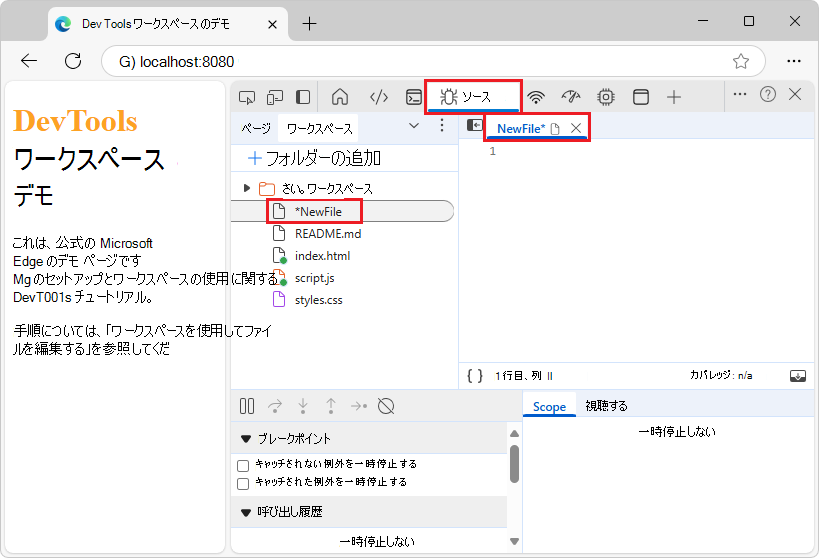
Task: Click Step over next function call icon
Action: tap(275, 406)
